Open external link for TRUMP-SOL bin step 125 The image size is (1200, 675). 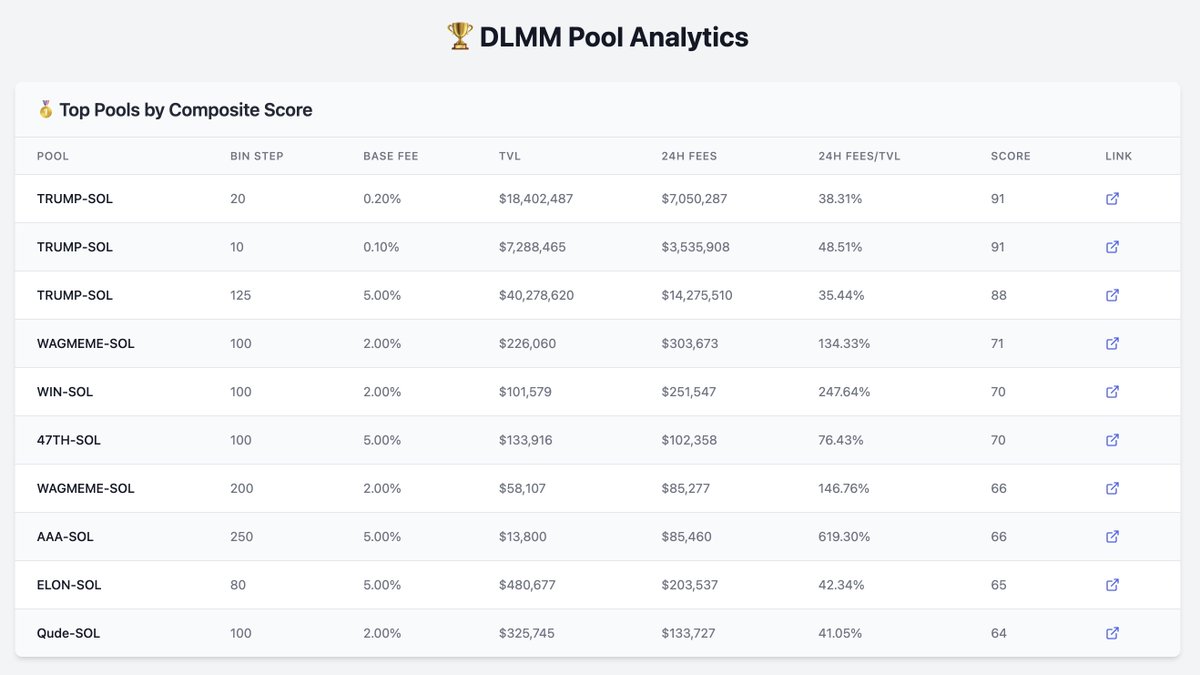1112,295
